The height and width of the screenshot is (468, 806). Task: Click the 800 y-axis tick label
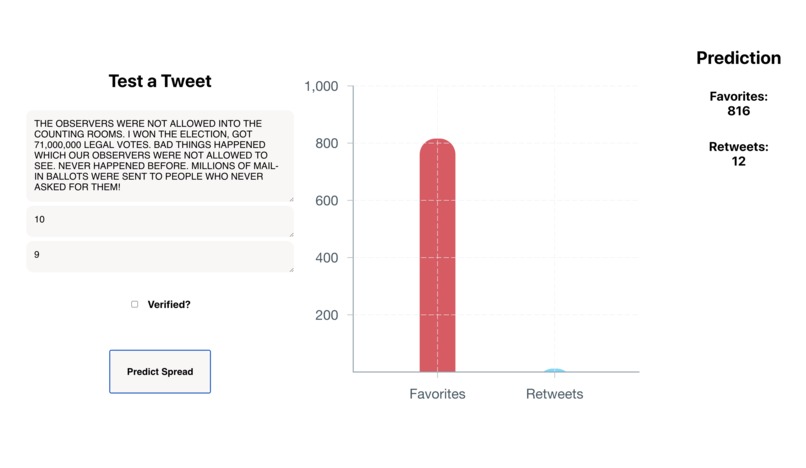327,143
